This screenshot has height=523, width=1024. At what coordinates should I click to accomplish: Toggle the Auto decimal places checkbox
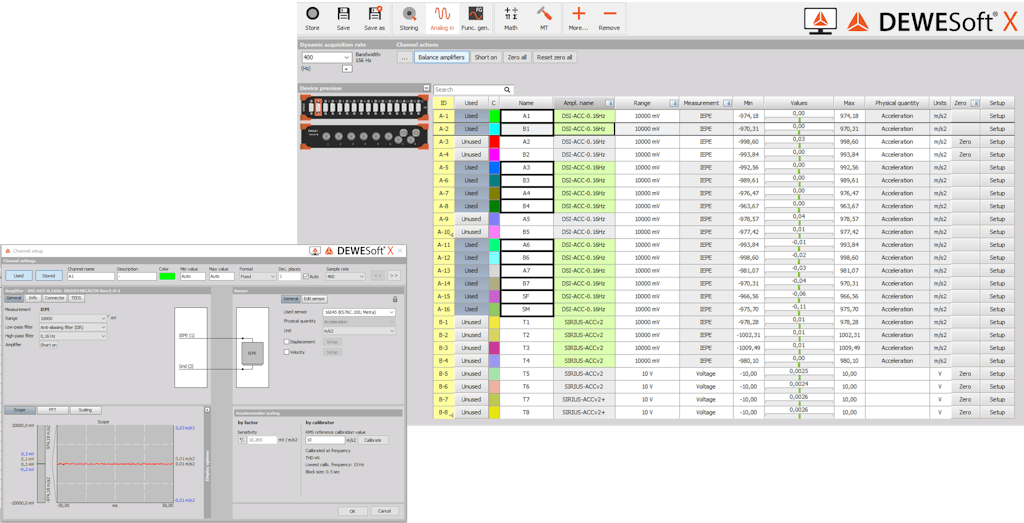307,276
